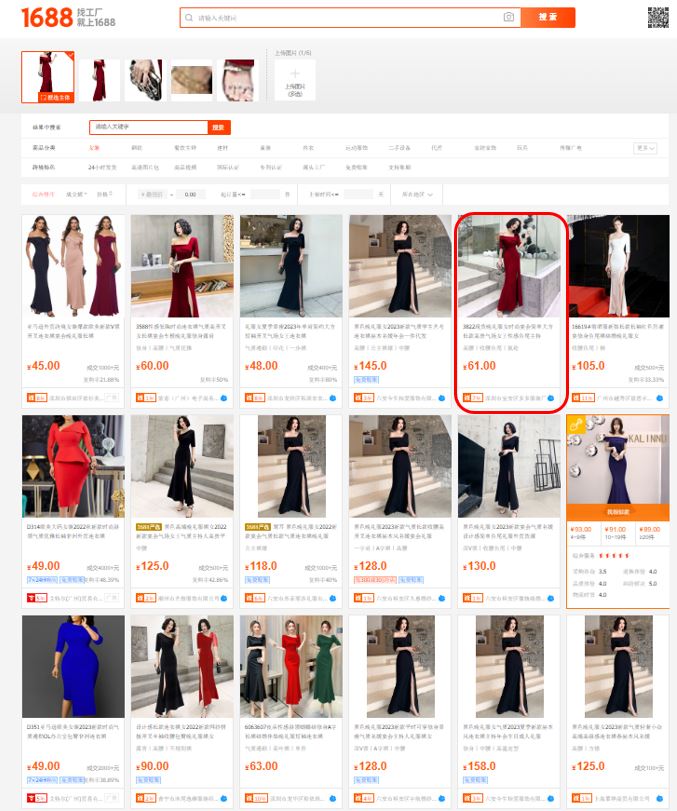Select the handbag crop thumbnail
Image resolution: width=677 pixels, height=811 pixels.
pos(145,80)
